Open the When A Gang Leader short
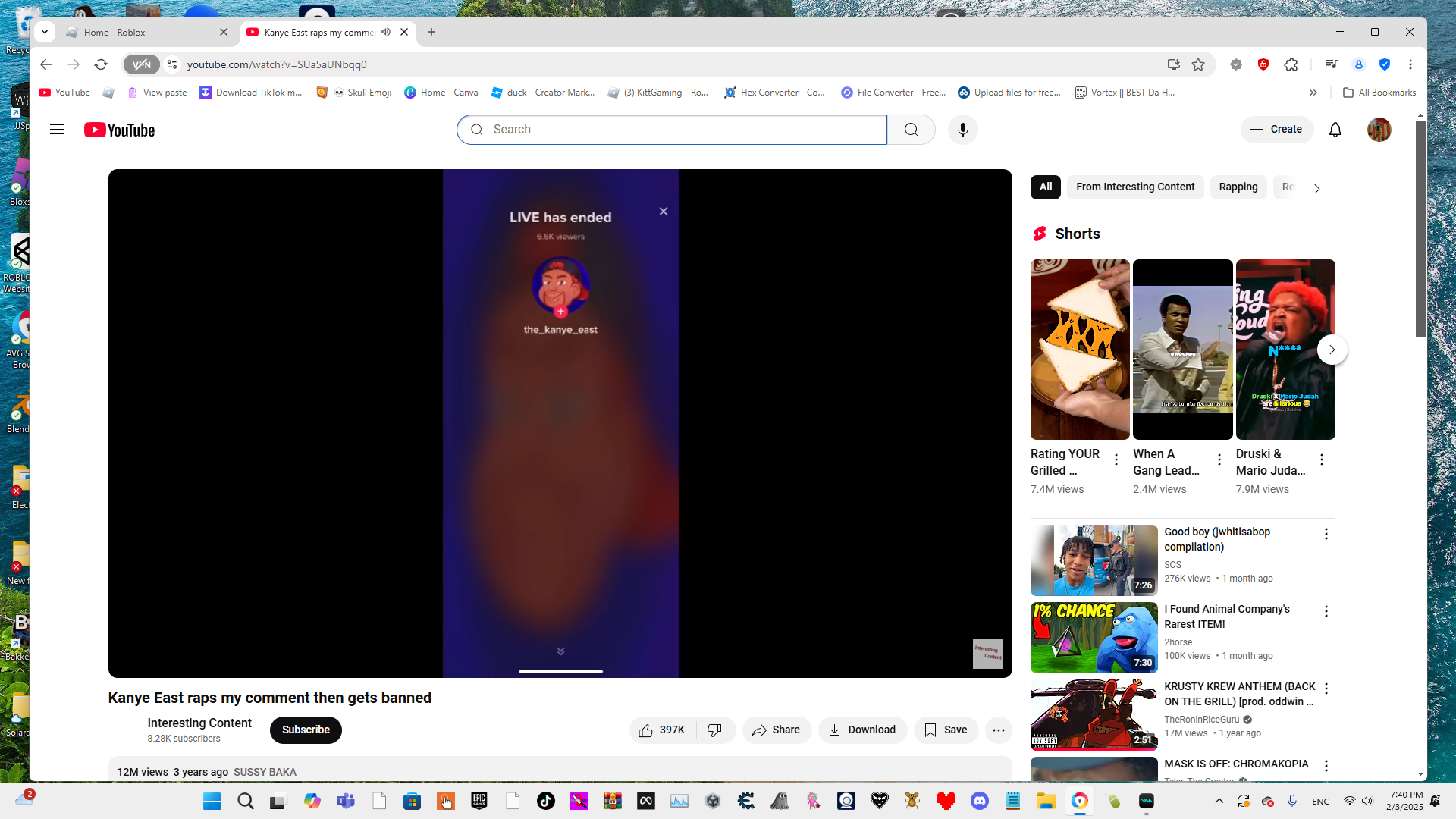This screenshot has height=819, width=1456. (x=1182, y=350)
